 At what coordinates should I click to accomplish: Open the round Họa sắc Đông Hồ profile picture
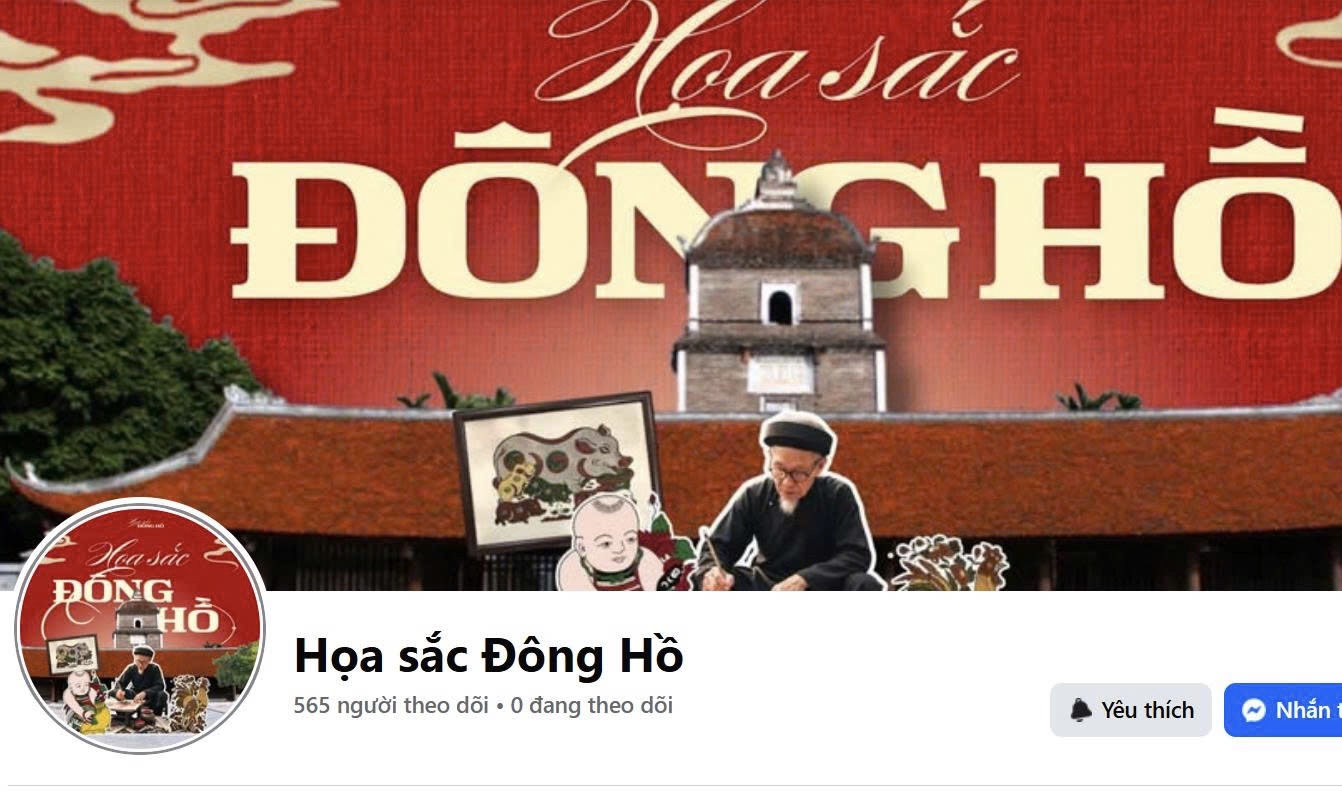pos(140,626)
